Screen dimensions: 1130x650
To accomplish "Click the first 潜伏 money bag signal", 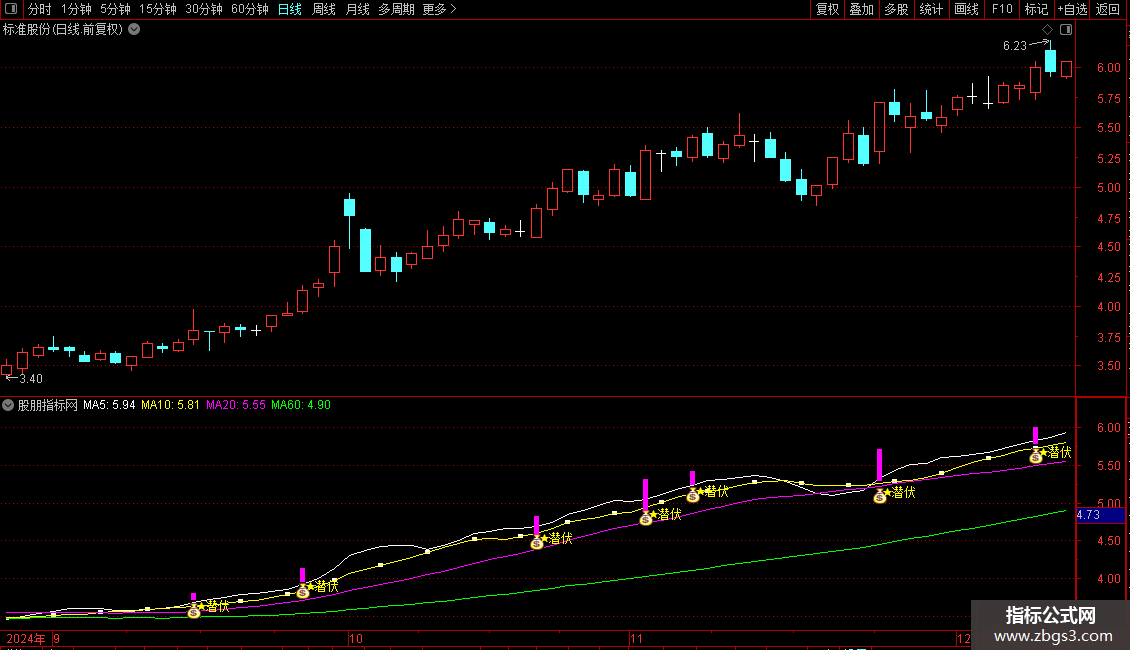I will pyautogui.click(x=194, y=612).
